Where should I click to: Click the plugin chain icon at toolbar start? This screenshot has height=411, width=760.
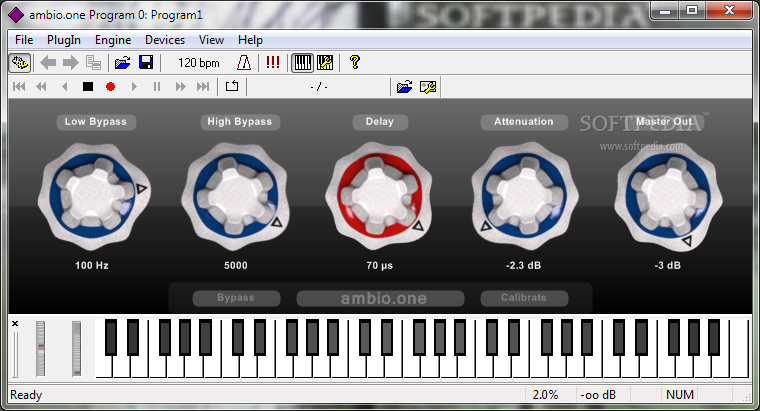click(x=20, y=63)
